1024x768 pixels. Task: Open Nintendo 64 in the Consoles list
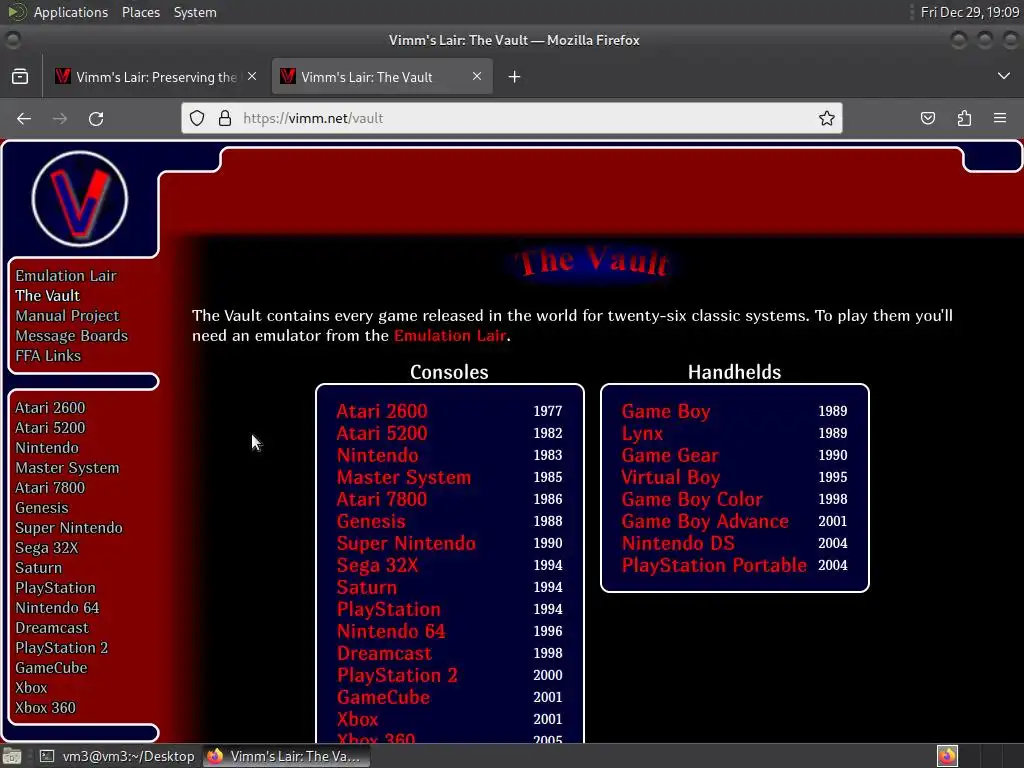(x=391, y=631)
